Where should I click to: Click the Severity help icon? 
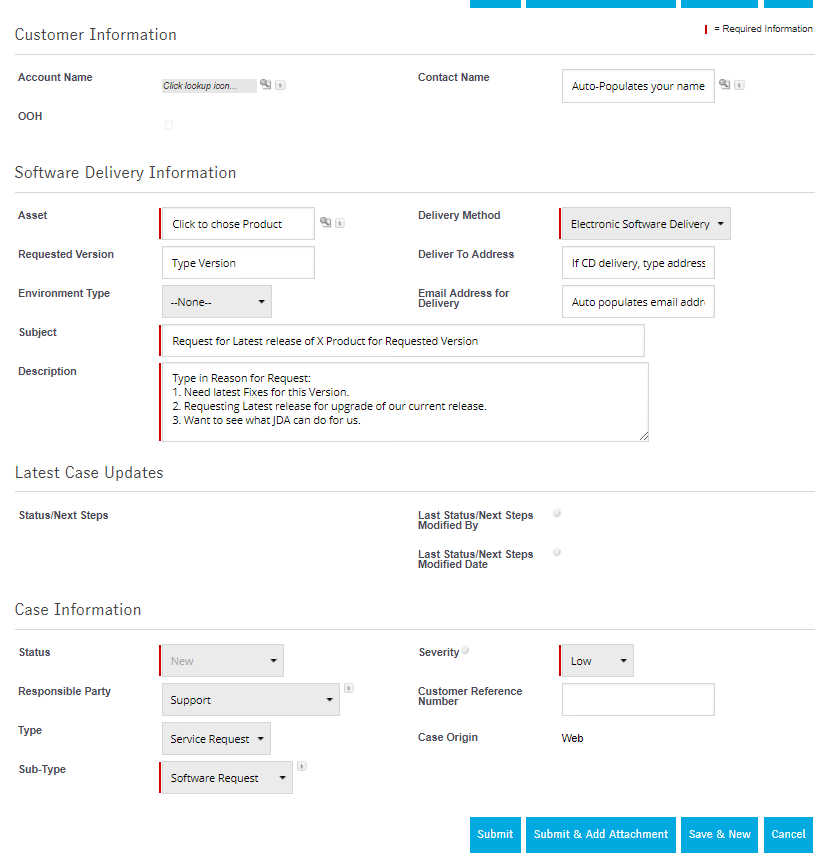click(465, 650)
